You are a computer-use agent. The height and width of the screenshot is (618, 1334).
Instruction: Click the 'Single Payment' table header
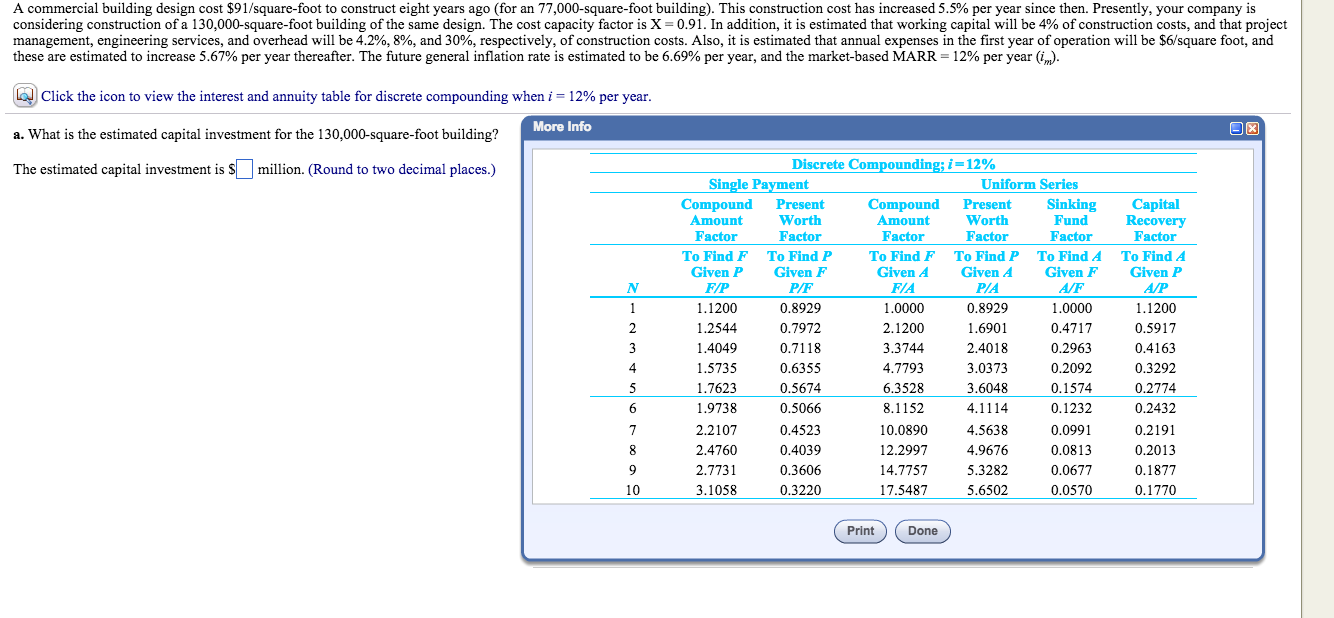click(x=758, y=184)
